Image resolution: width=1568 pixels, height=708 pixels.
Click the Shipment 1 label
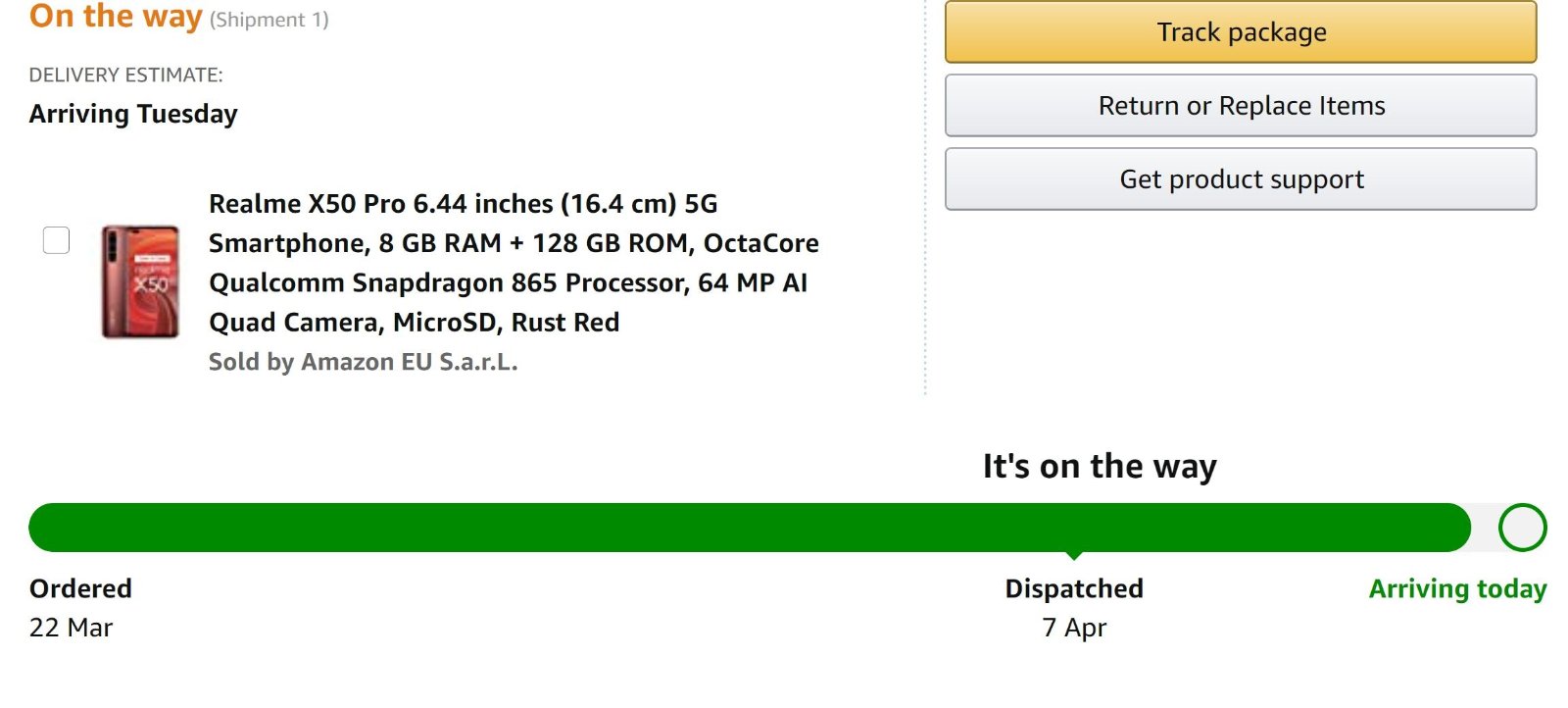click(269, 20)
